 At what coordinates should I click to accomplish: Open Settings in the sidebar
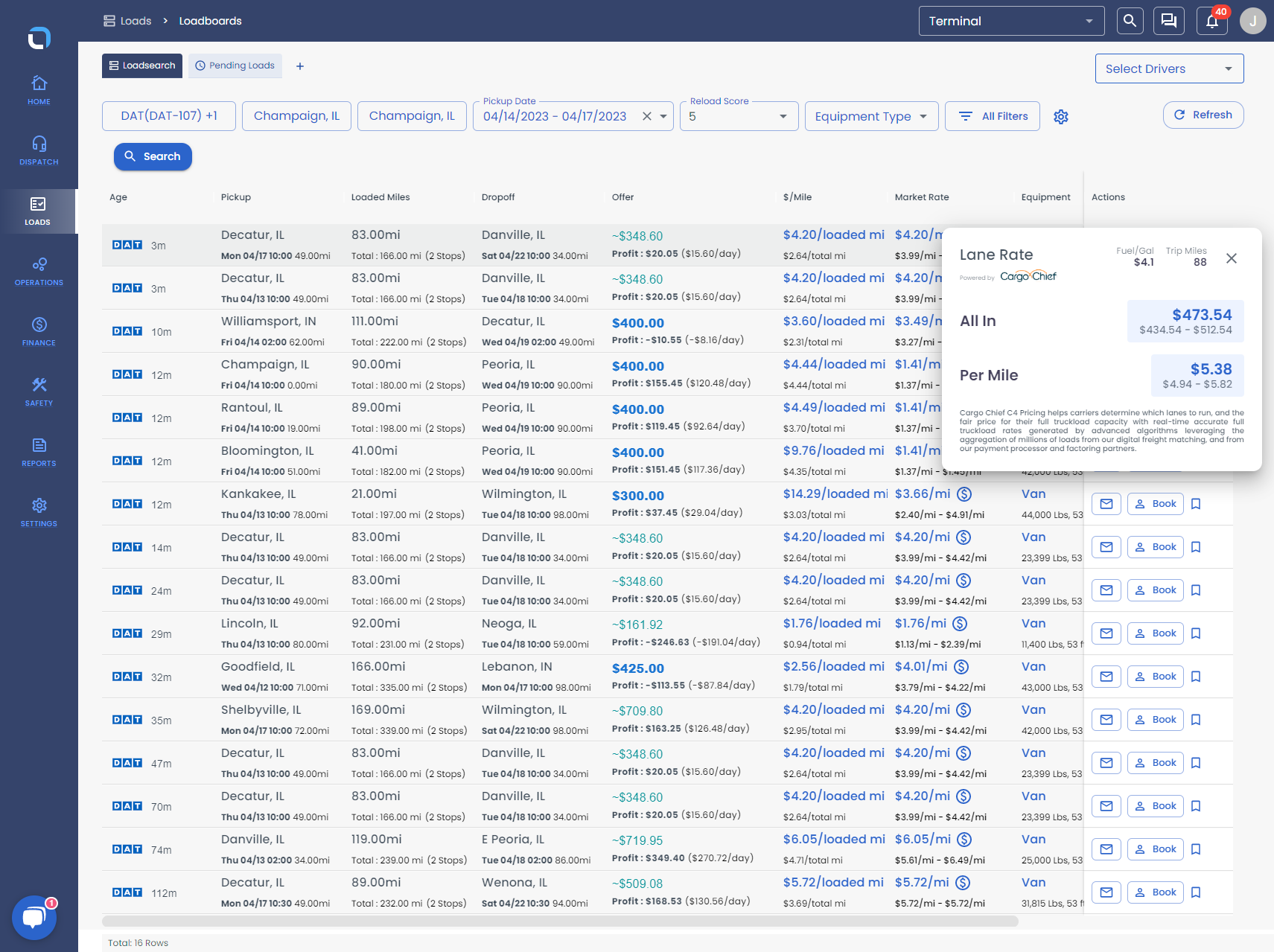[39, 512]
